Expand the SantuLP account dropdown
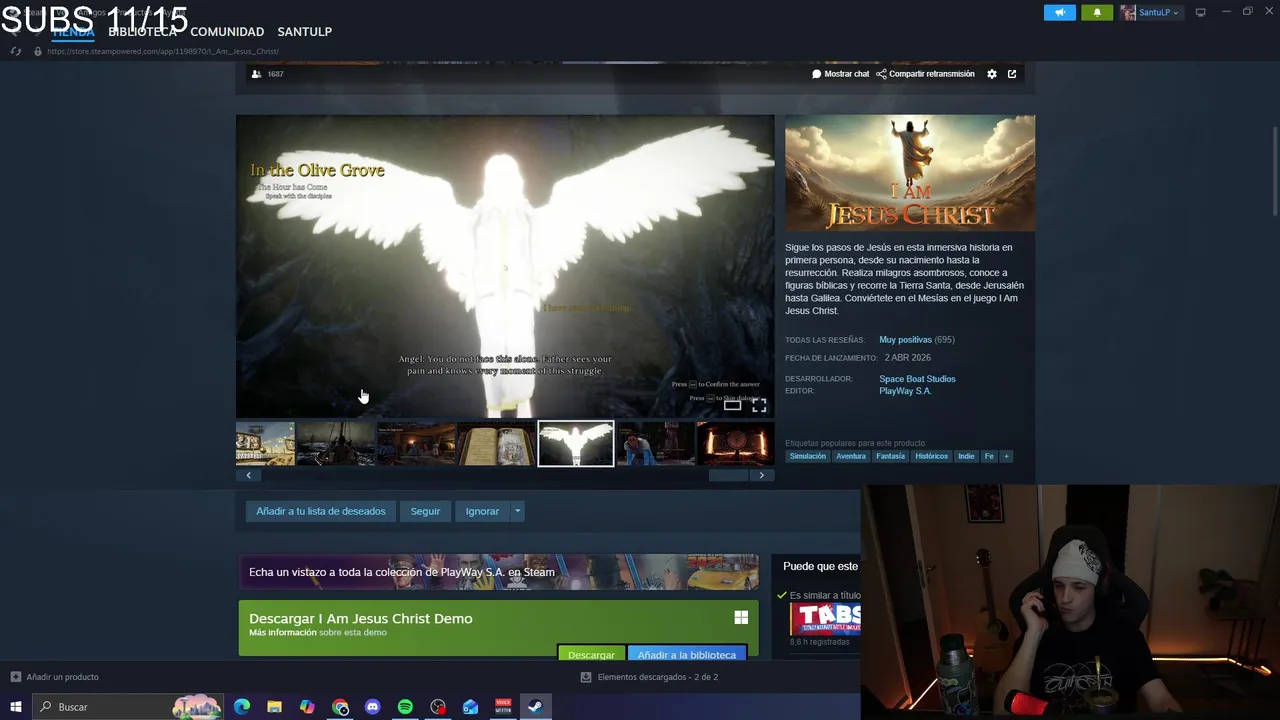Screen dimensions: 1280x720 point(1151,12)
